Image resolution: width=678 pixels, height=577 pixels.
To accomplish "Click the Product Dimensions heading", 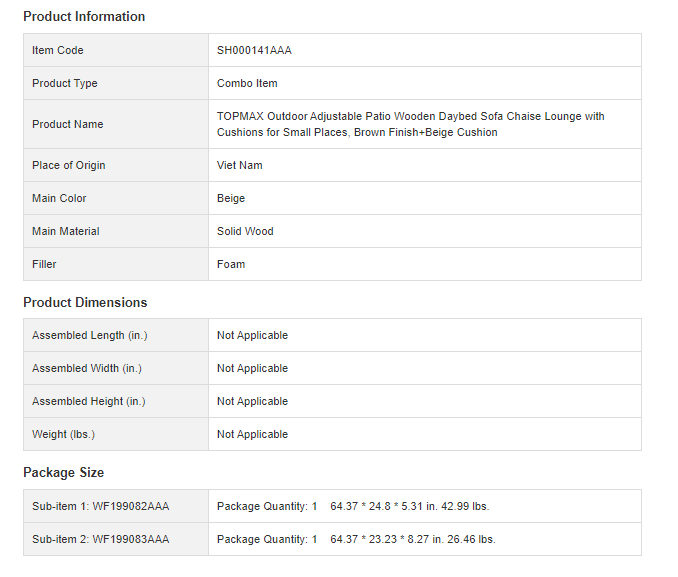I will click(x=85, y=303).
